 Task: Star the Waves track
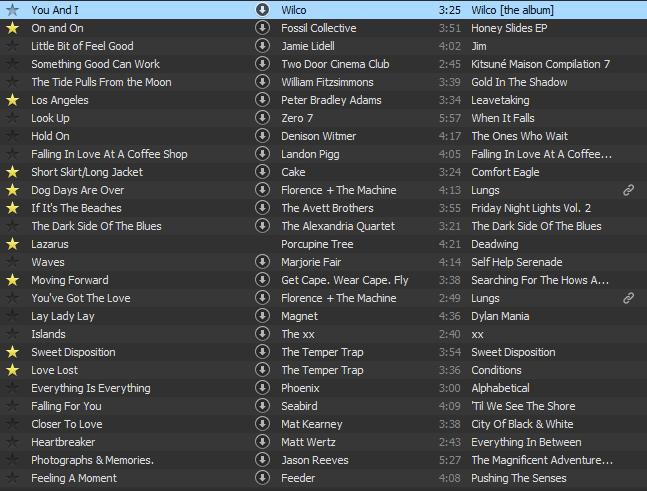coord(13,262)
